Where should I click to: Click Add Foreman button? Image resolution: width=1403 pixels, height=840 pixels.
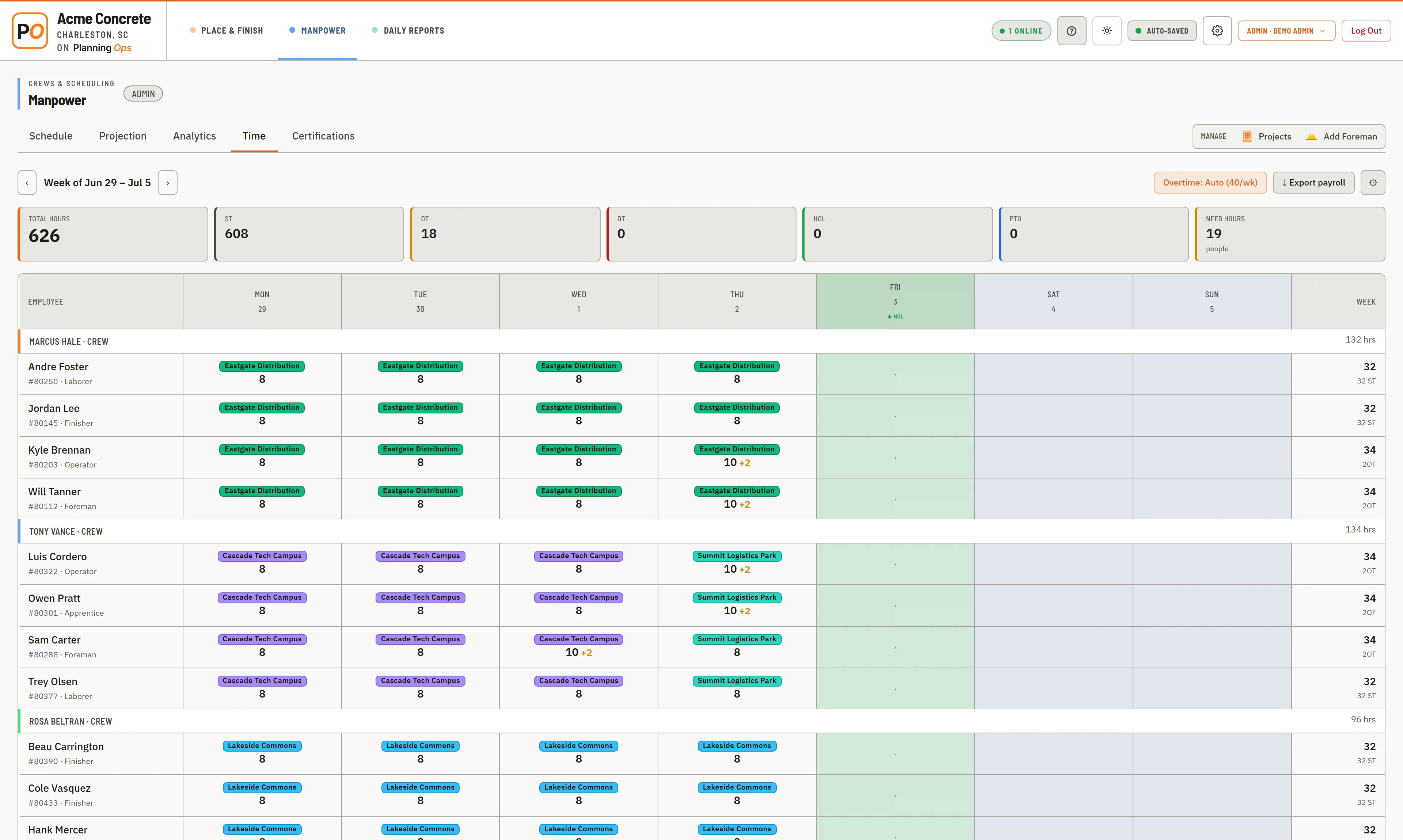click(1341, 137)
